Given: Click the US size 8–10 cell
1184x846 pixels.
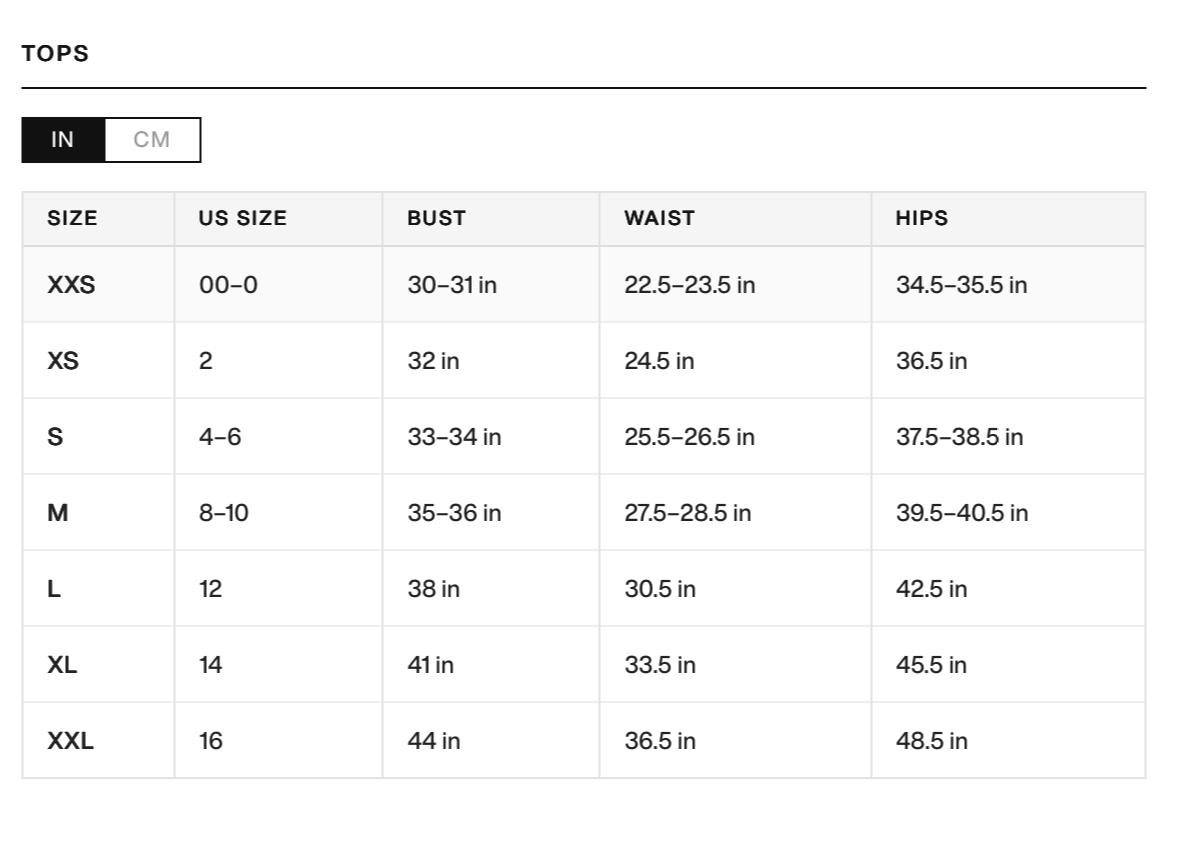Looking at the screenshot, I should 224,513.
